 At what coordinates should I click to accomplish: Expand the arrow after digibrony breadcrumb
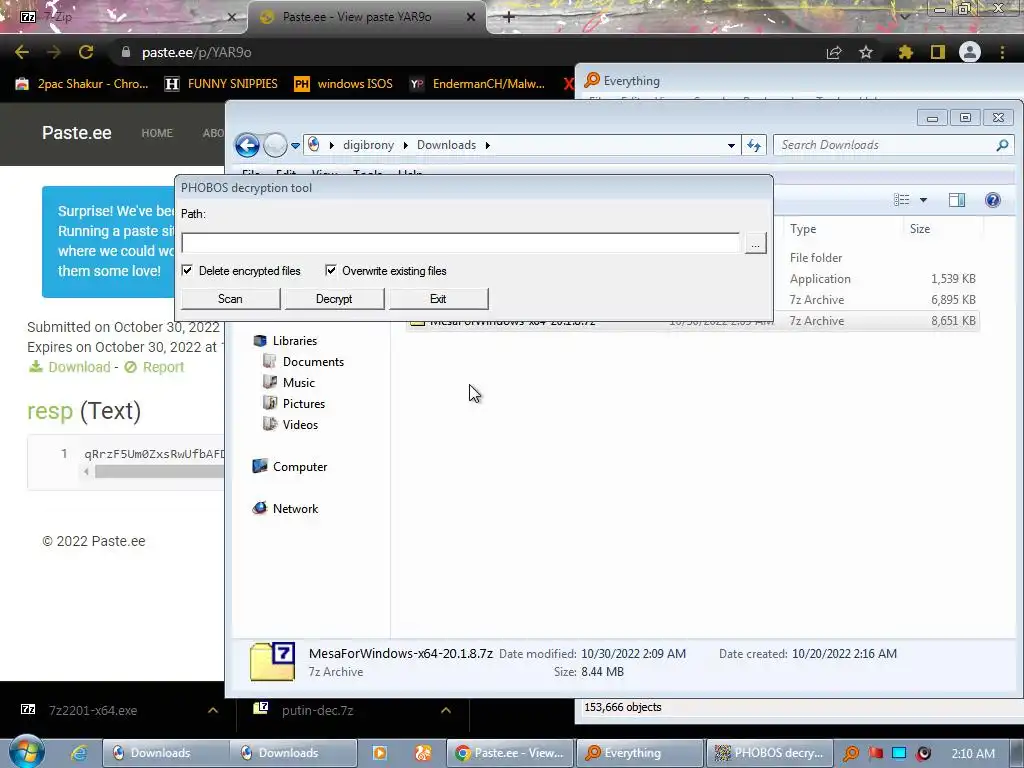click(405, 145)
